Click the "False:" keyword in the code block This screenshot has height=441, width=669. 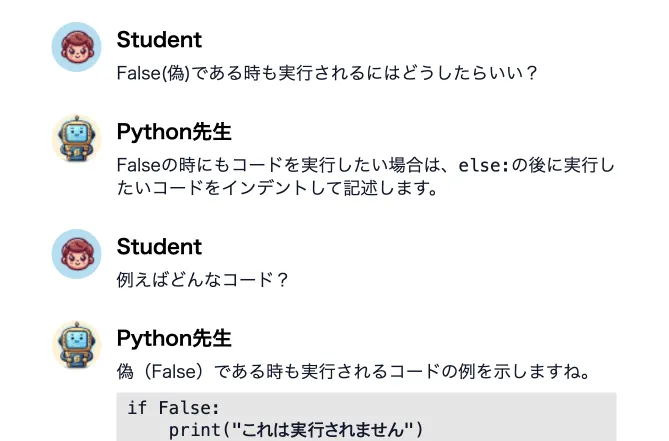[x=188, y=408]
